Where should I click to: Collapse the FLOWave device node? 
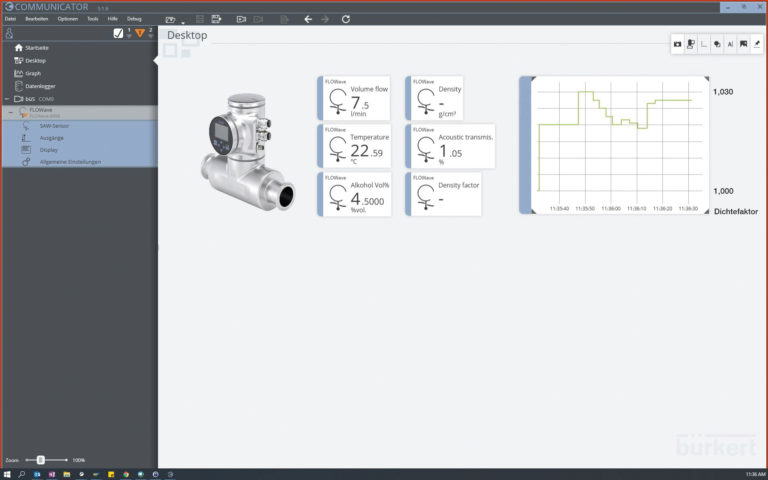[x=10, y=112]
